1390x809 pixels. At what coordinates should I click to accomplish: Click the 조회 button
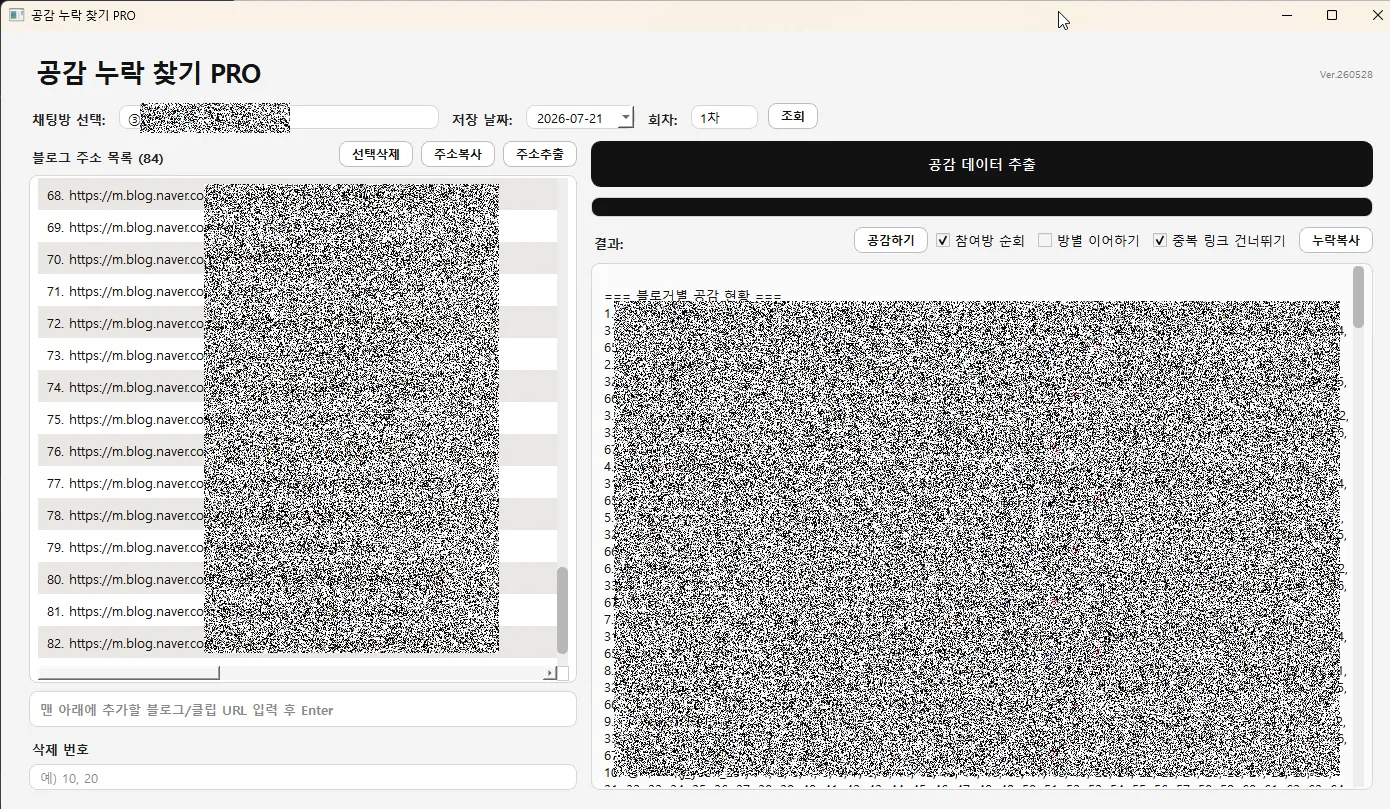click(x=793, y=116)
